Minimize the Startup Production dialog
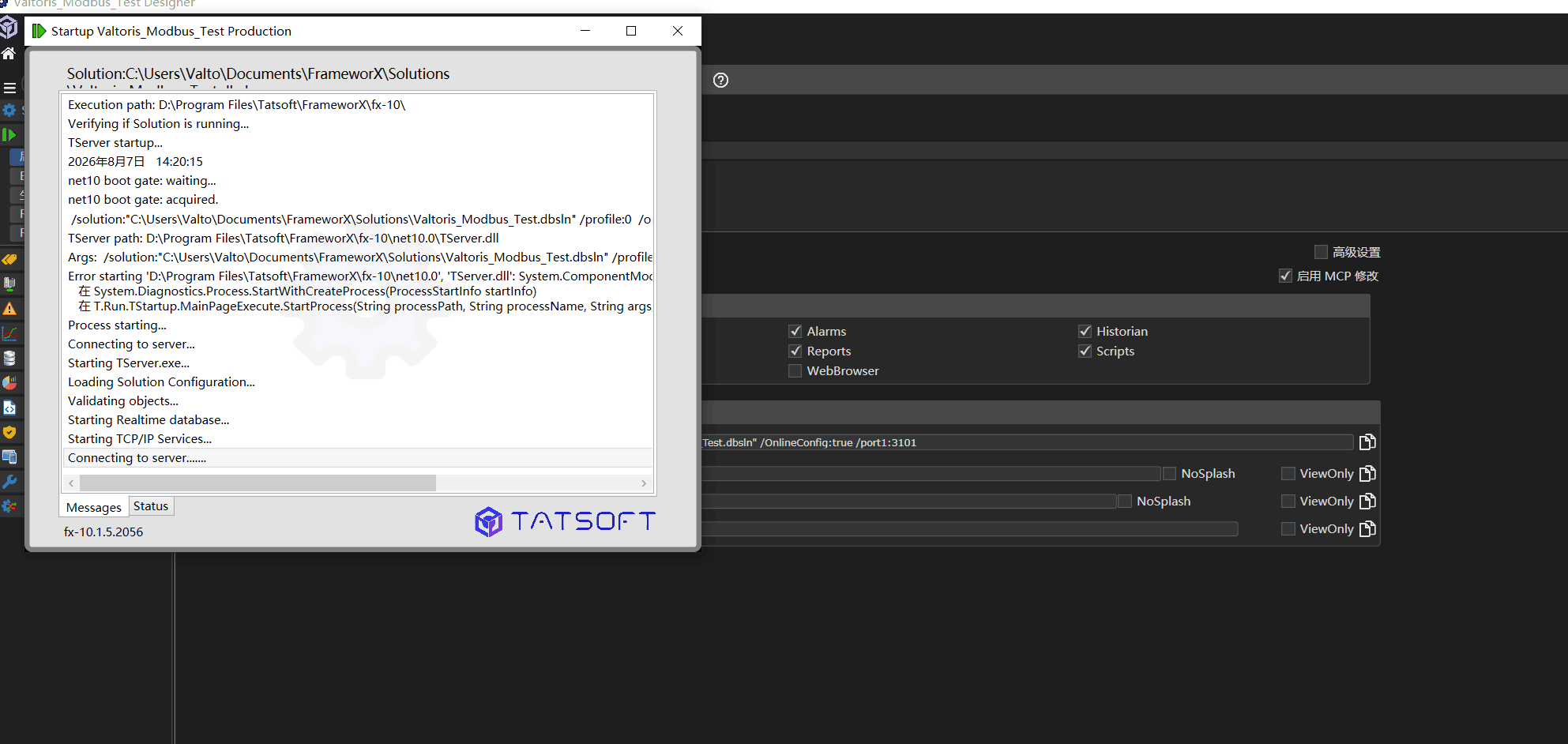Viewport: 1568px width, 744px height. [585, 31]
